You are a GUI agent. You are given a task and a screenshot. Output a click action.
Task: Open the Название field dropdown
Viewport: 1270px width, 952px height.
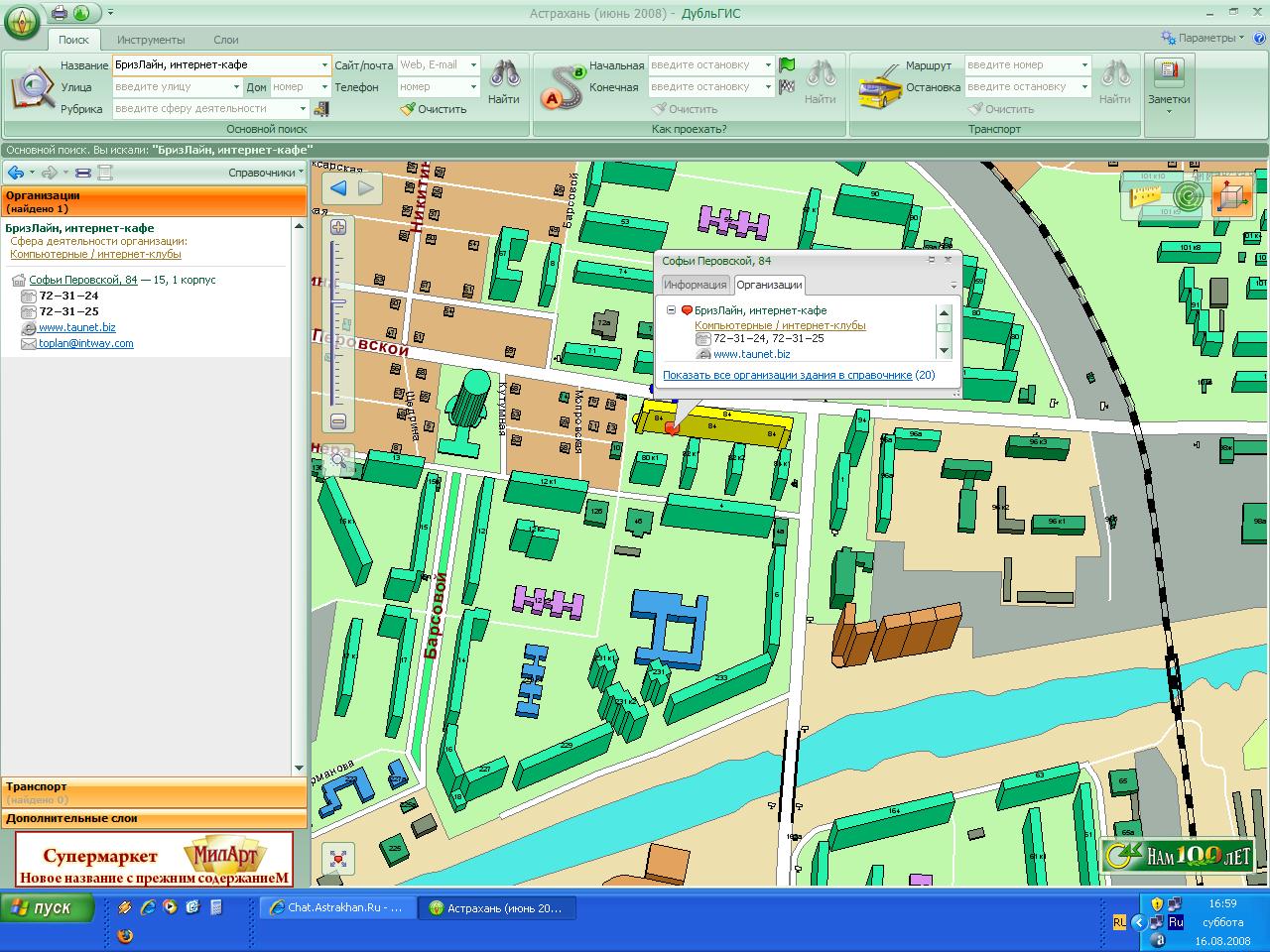coord(324,65)
